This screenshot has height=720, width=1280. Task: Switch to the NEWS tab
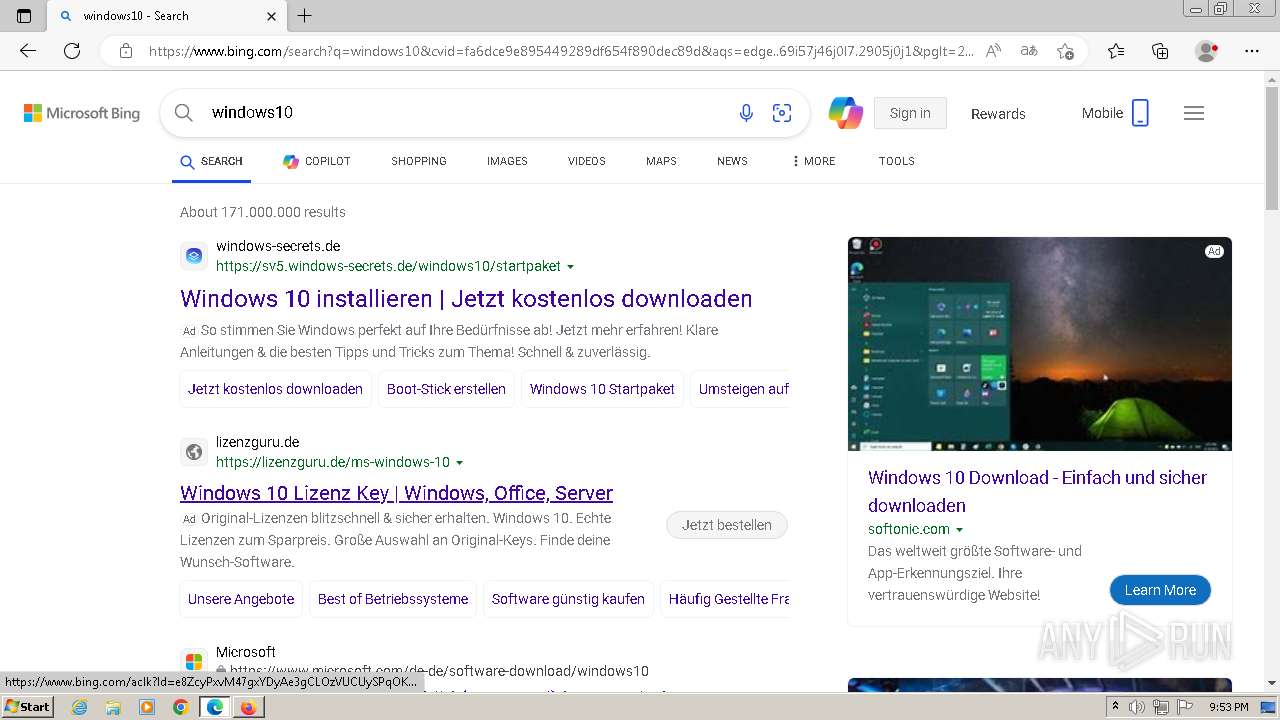[732, 161]
